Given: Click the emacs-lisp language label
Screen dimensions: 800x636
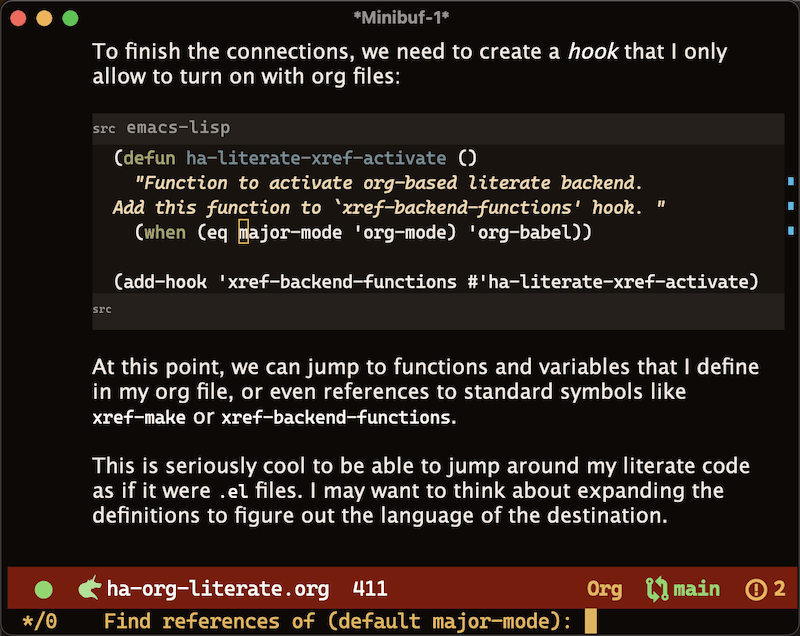Looking at the screenshot, I should coord(178,127).
